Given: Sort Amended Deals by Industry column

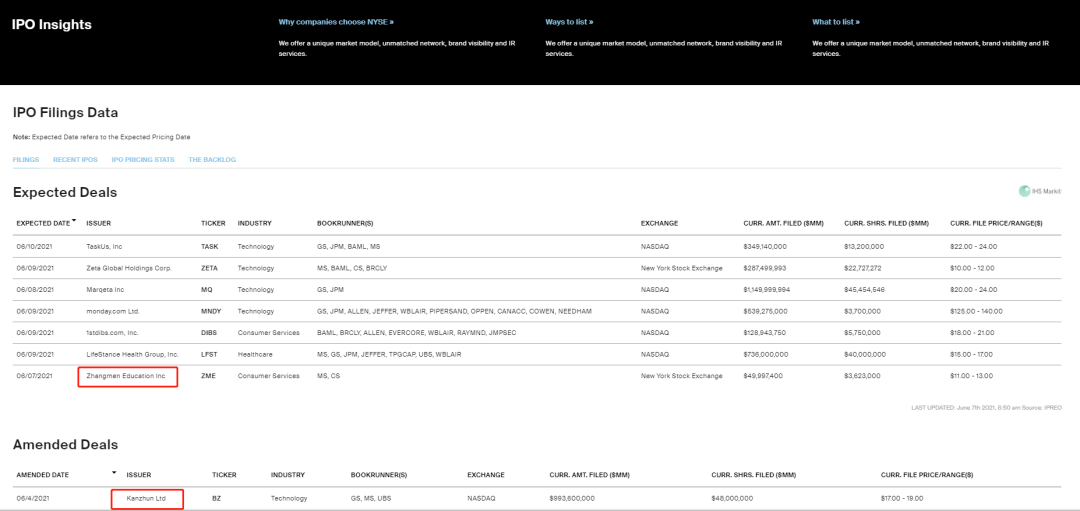Looking at the screenshot, I should (x=288, y=474).
